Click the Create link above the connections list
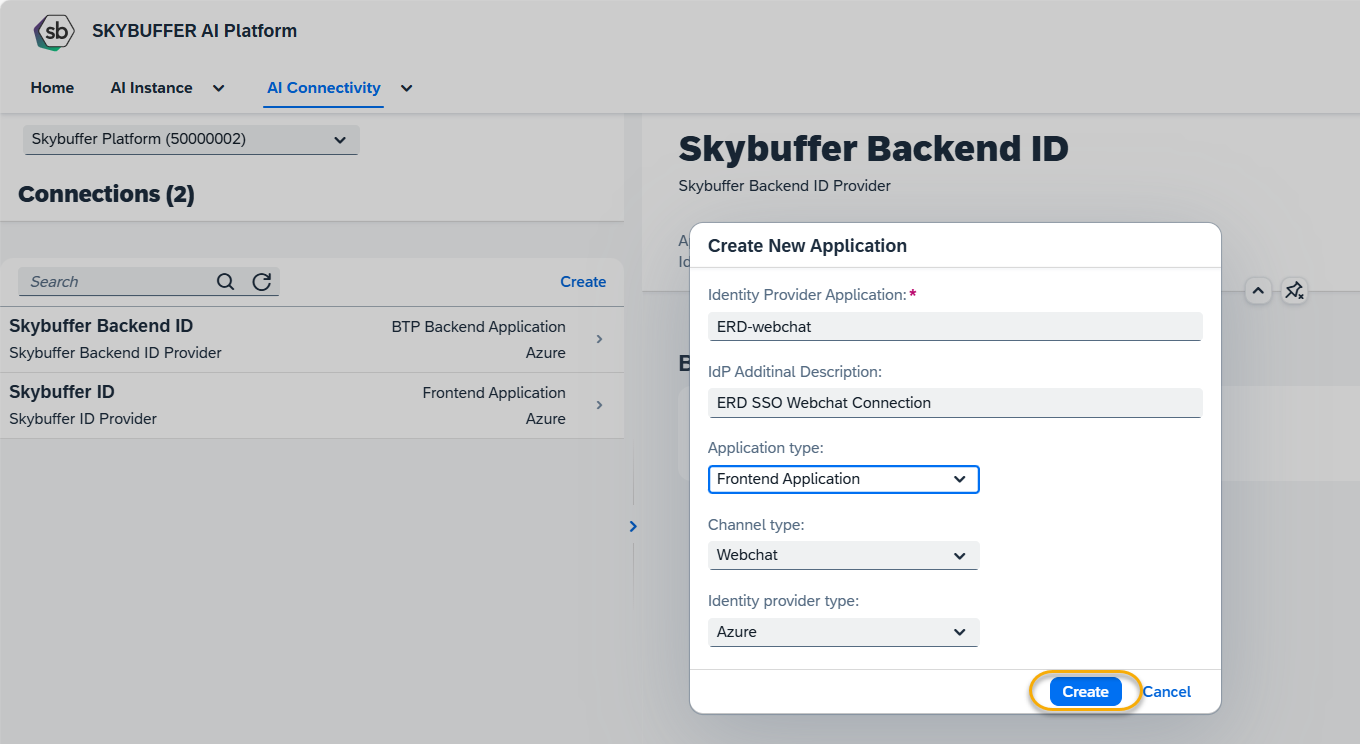 [x=583, y=282]
